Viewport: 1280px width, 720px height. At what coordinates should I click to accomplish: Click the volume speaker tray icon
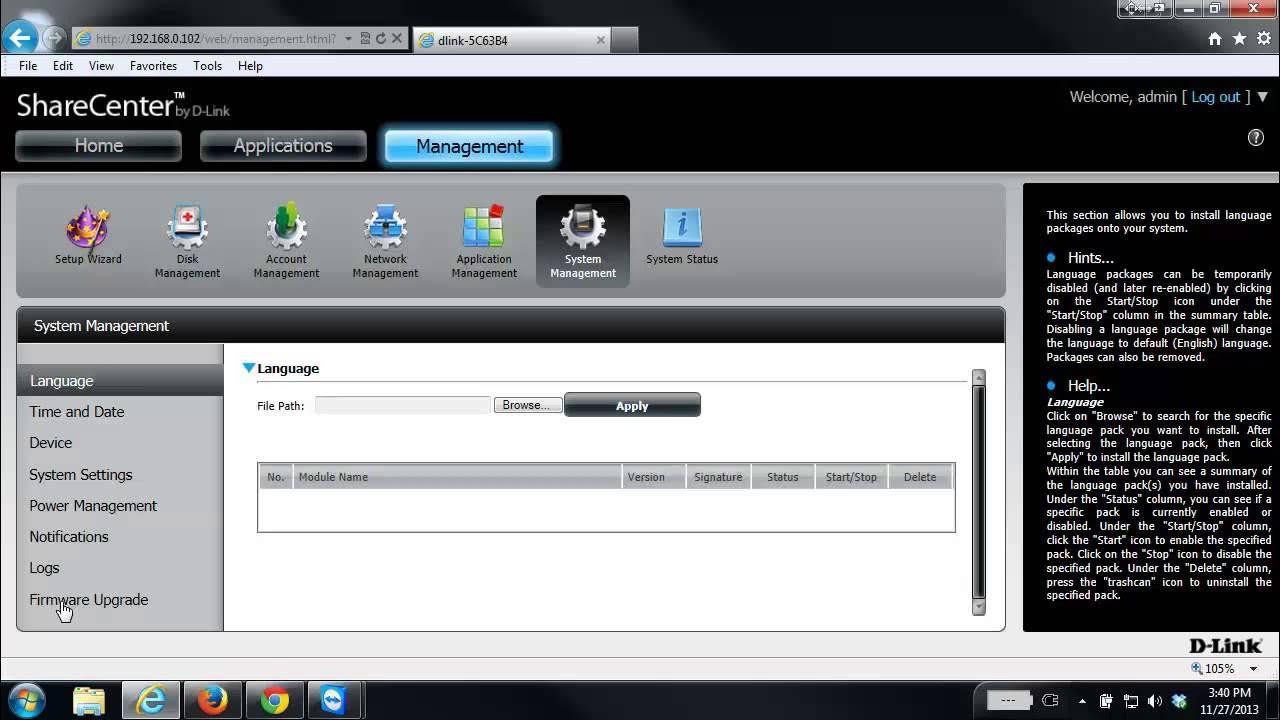coord(1155,701)
